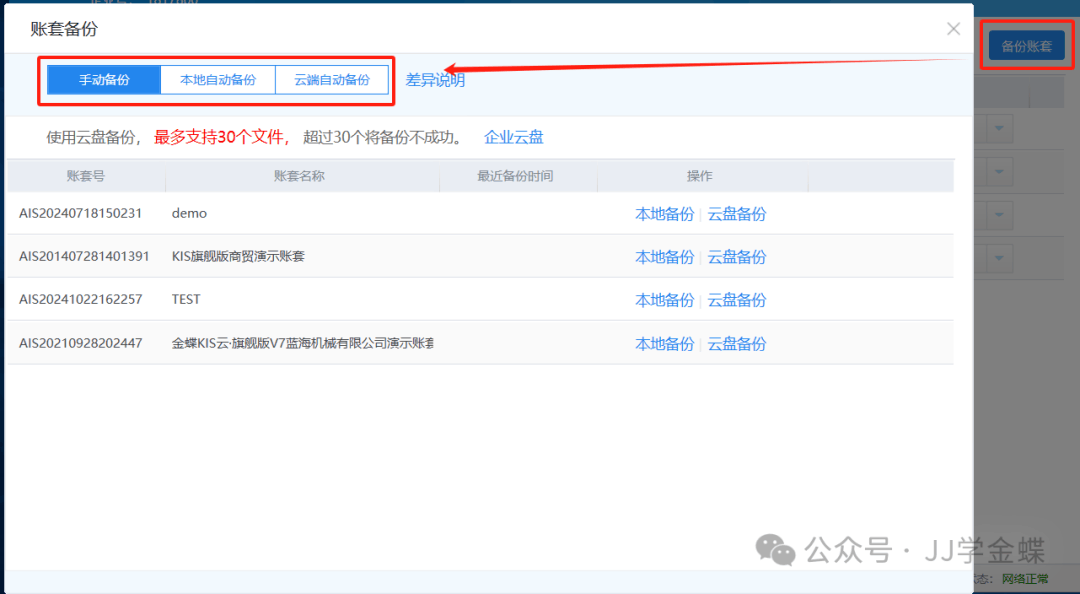Run 本地备份 for the TEST account set

[664, 300]
